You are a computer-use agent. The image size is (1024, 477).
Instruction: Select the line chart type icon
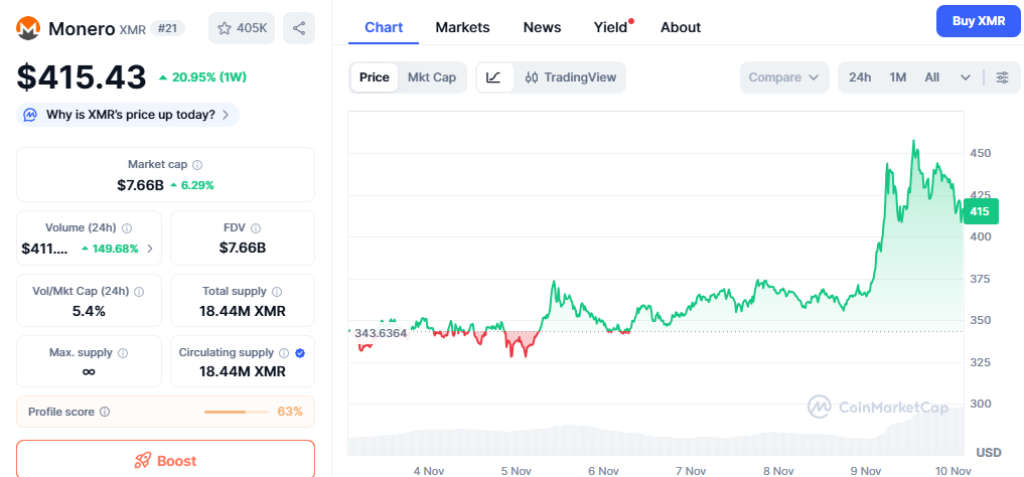[494, 77]
